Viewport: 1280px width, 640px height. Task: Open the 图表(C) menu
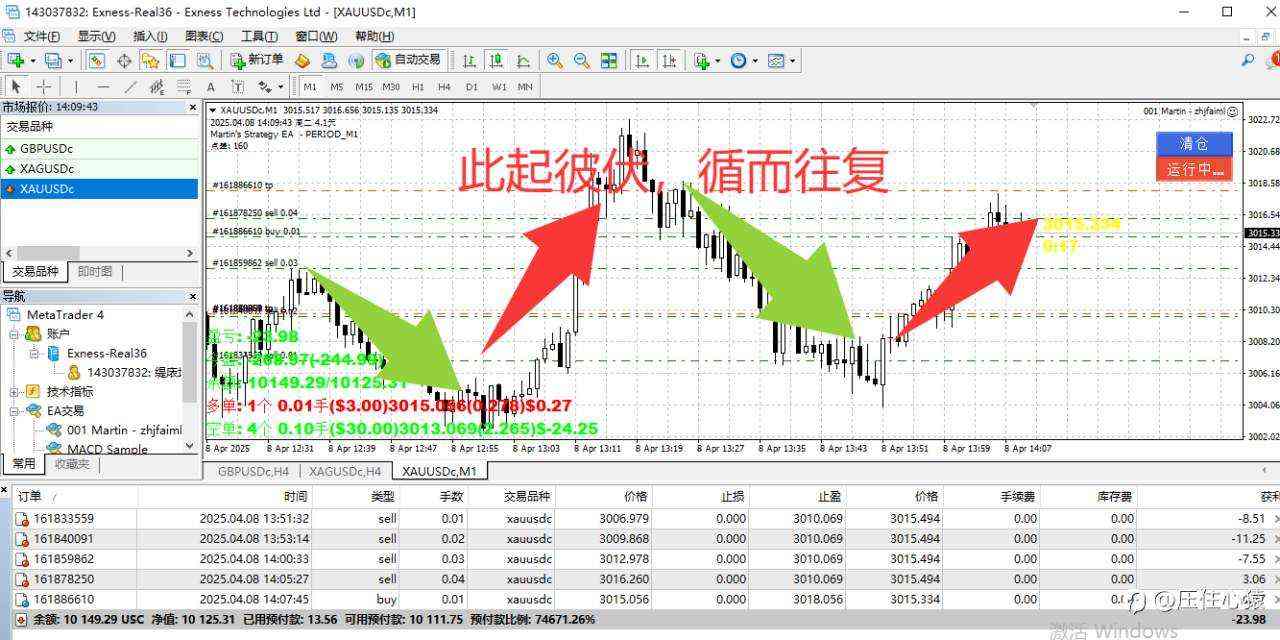[x=204, y=36]
